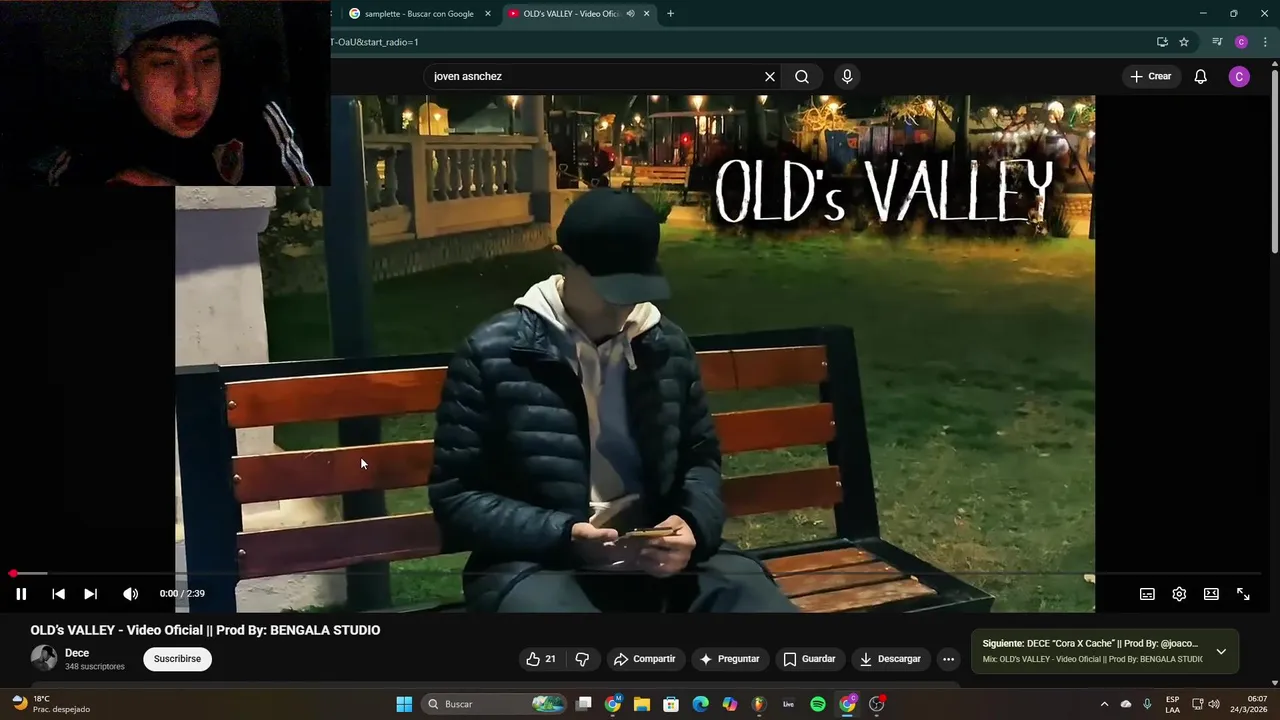The height and width of the screenshot is (720, 1280).
Task: Close the OLD's VALLEY browser tab
Action: coord(647,14)
